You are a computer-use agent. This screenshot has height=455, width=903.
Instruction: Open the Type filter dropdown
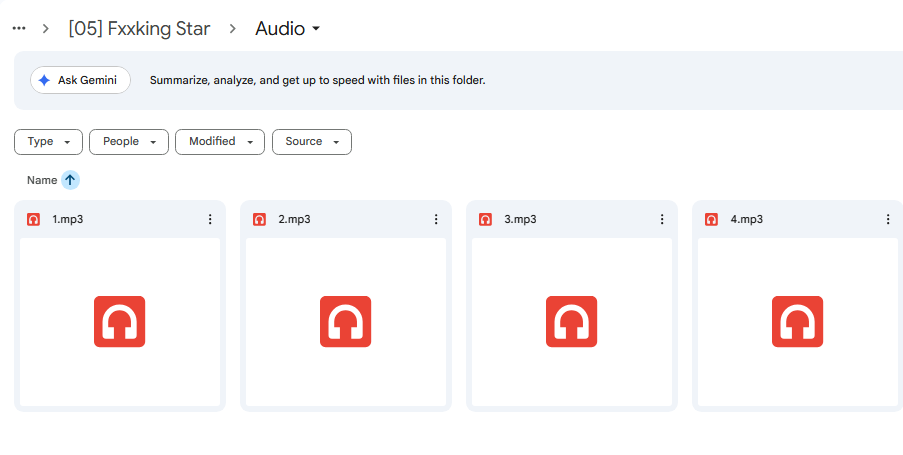(x=48, y=142)
